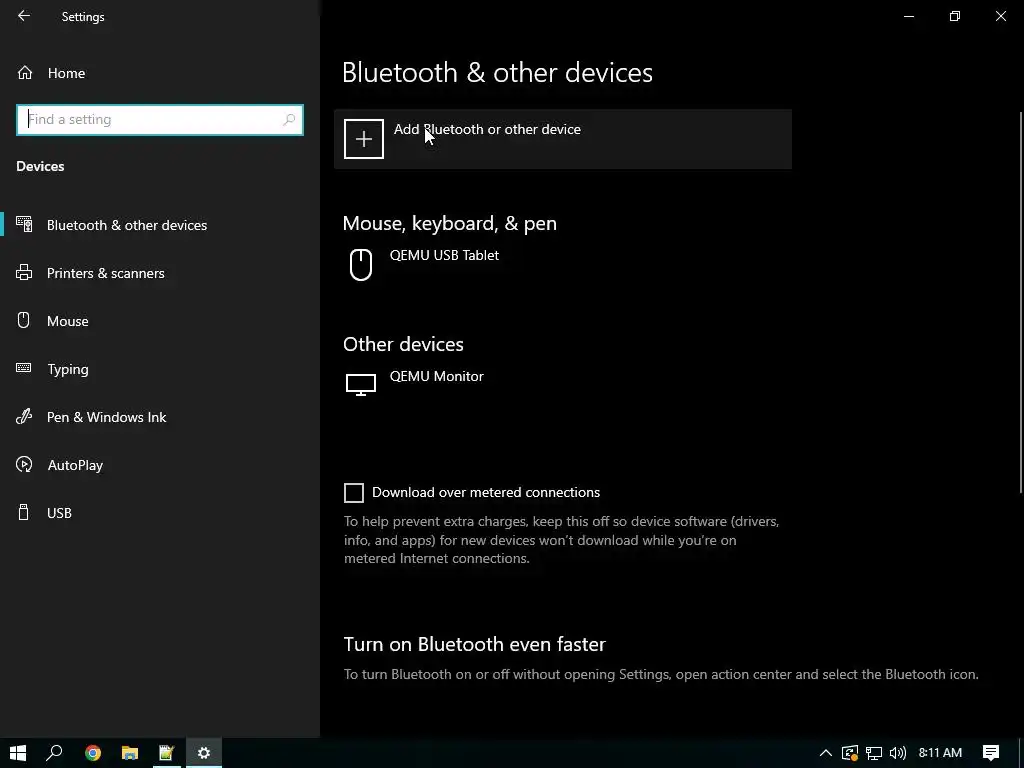Open the clock showing 8:11 AM

(x=940, y=753)
